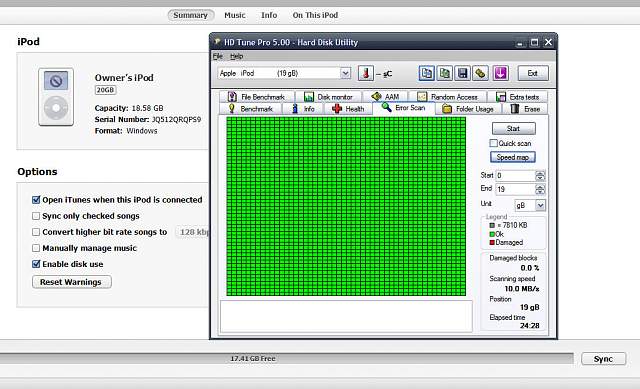640x389 pixels.
Task: Click the copy screenshot to clipboard icon
Action: pos(444,73)
